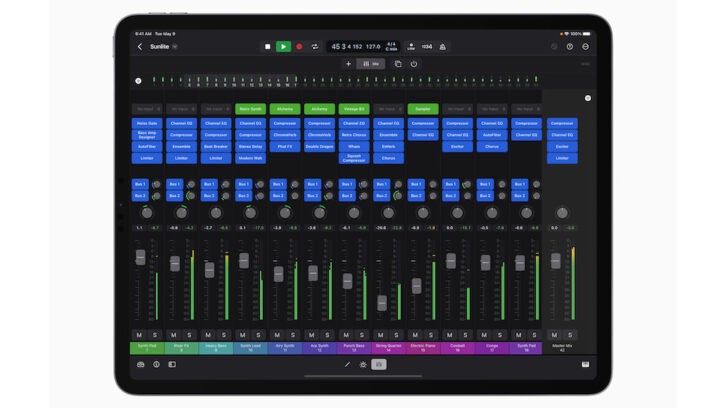Open String Quartet channel's input dropdown
The height and width of the screenshot is (408, 726).
[x=388, y=109]
